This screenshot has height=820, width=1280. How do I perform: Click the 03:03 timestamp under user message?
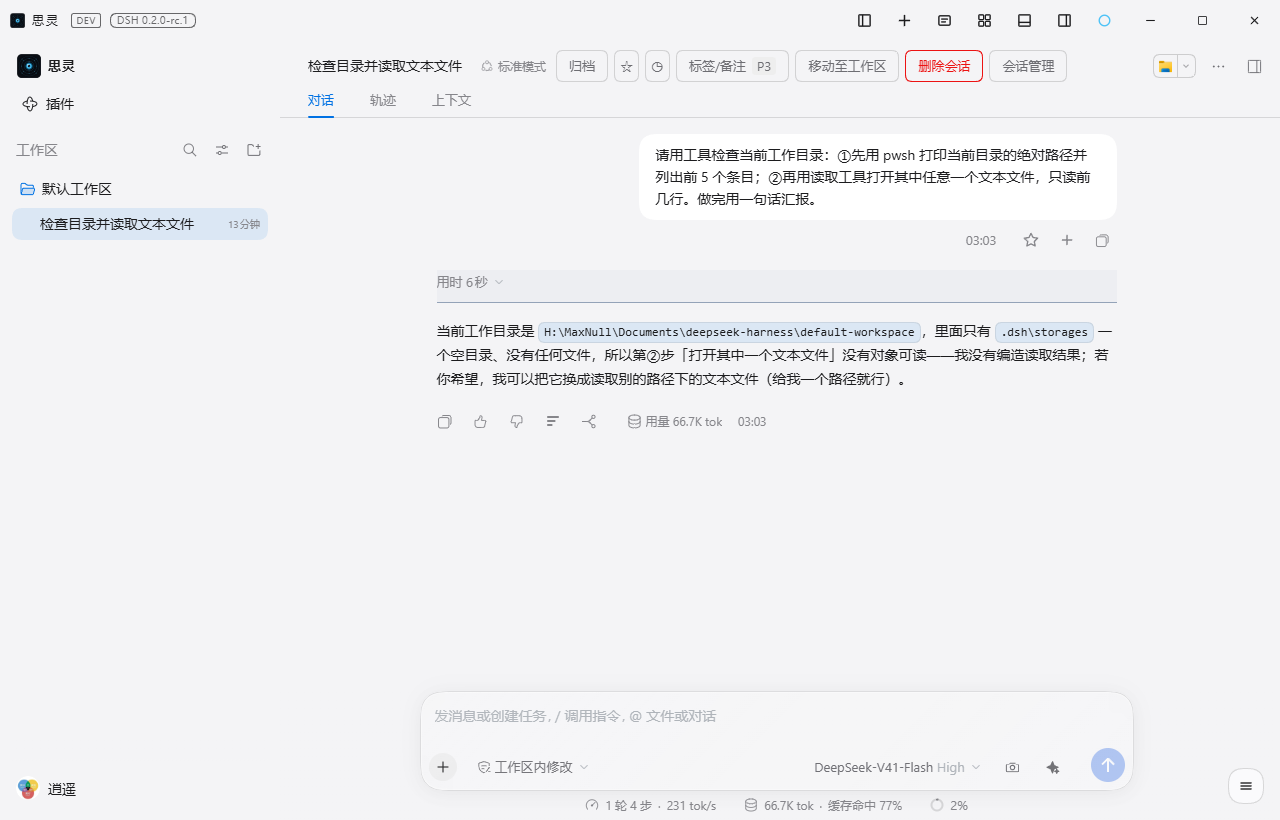click(981, 241)
